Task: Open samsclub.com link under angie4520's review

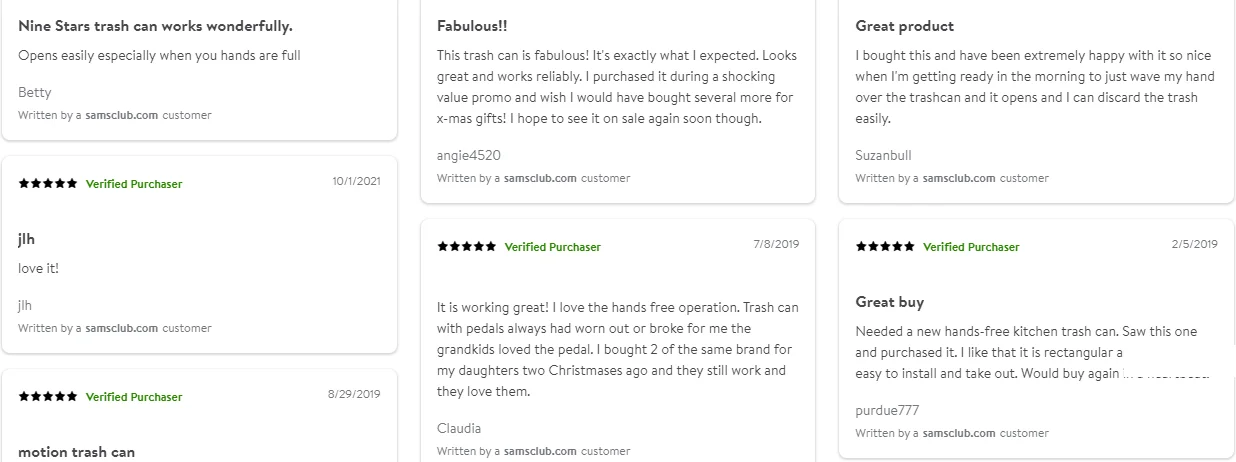Action: [540, 178]
